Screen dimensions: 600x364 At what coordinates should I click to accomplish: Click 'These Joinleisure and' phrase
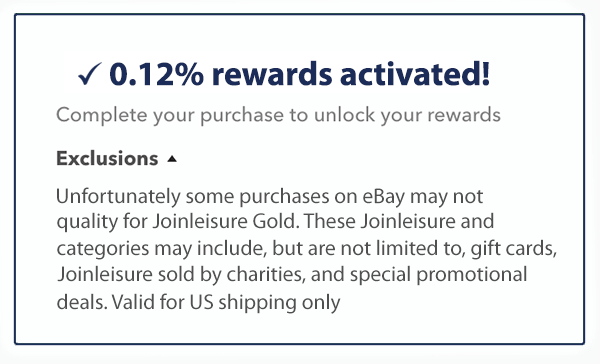click(399, 221)
